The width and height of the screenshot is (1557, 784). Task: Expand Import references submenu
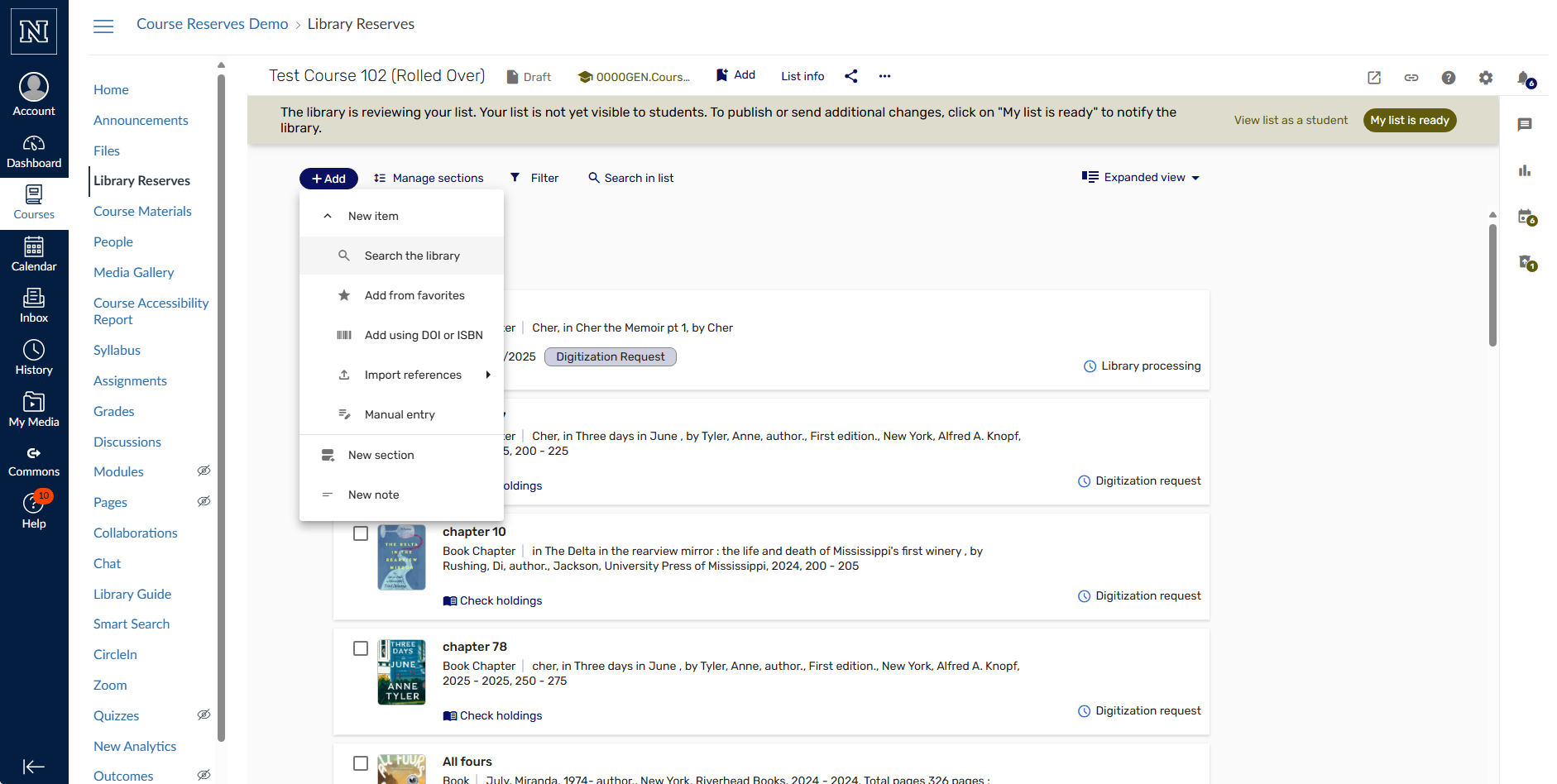click(401, 375)
